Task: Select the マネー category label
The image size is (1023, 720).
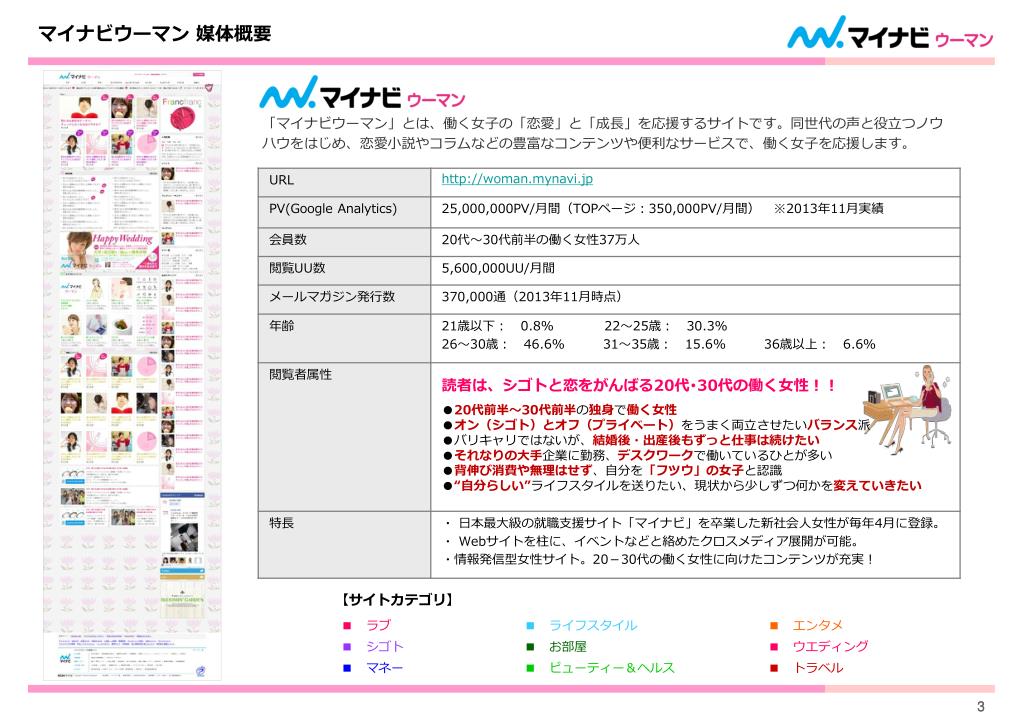Action: 384,667
